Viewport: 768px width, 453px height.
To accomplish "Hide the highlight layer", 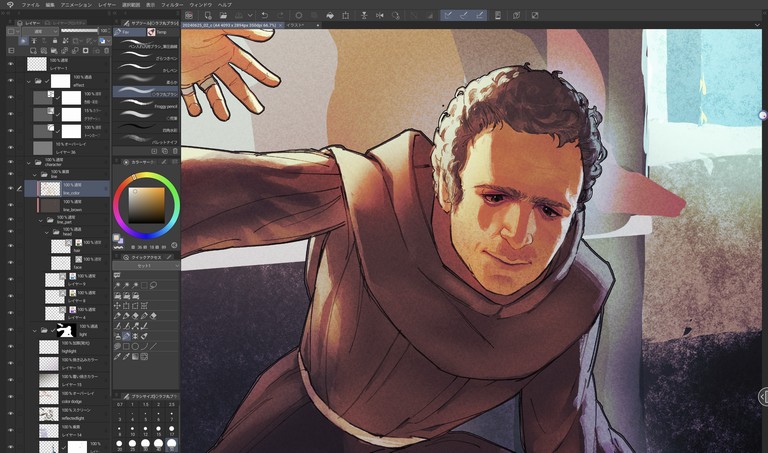I will [x=10, y=347].
